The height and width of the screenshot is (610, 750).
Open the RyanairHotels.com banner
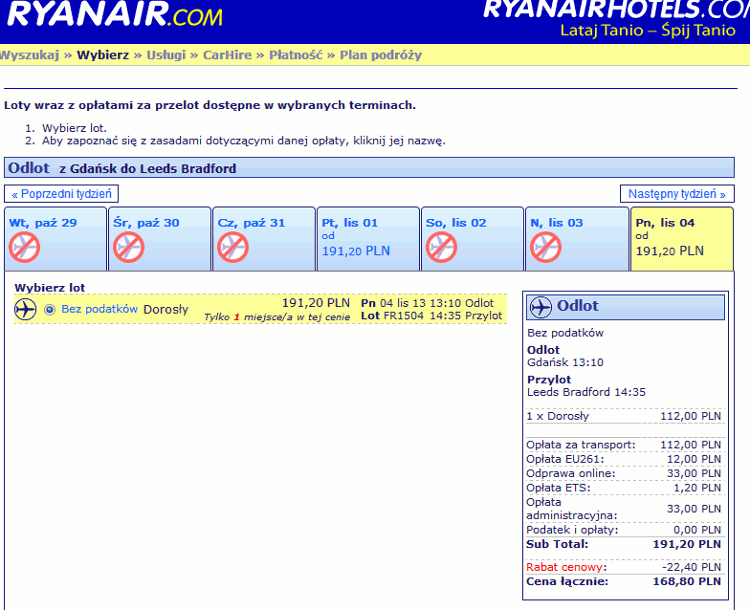tap(616, 19)
